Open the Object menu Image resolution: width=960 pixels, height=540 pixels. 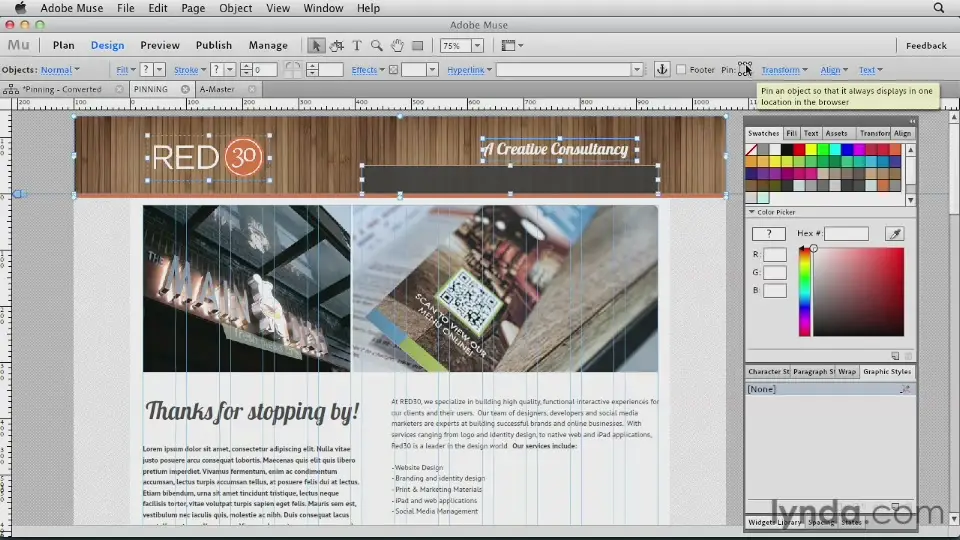(x=236, y=8)
